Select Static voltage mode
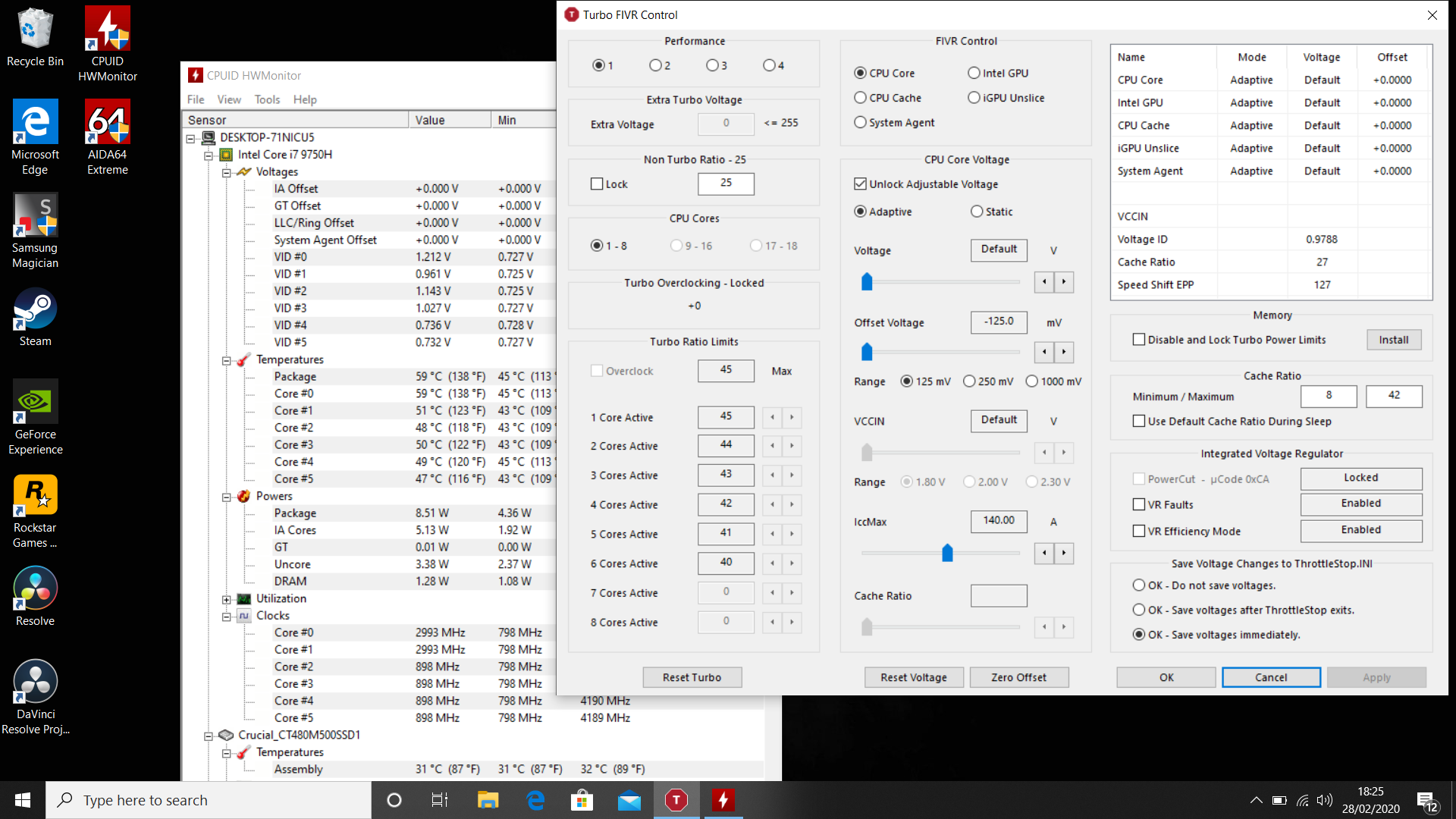Viewport: 1456px width, 819px height. (x=977, y=212)
